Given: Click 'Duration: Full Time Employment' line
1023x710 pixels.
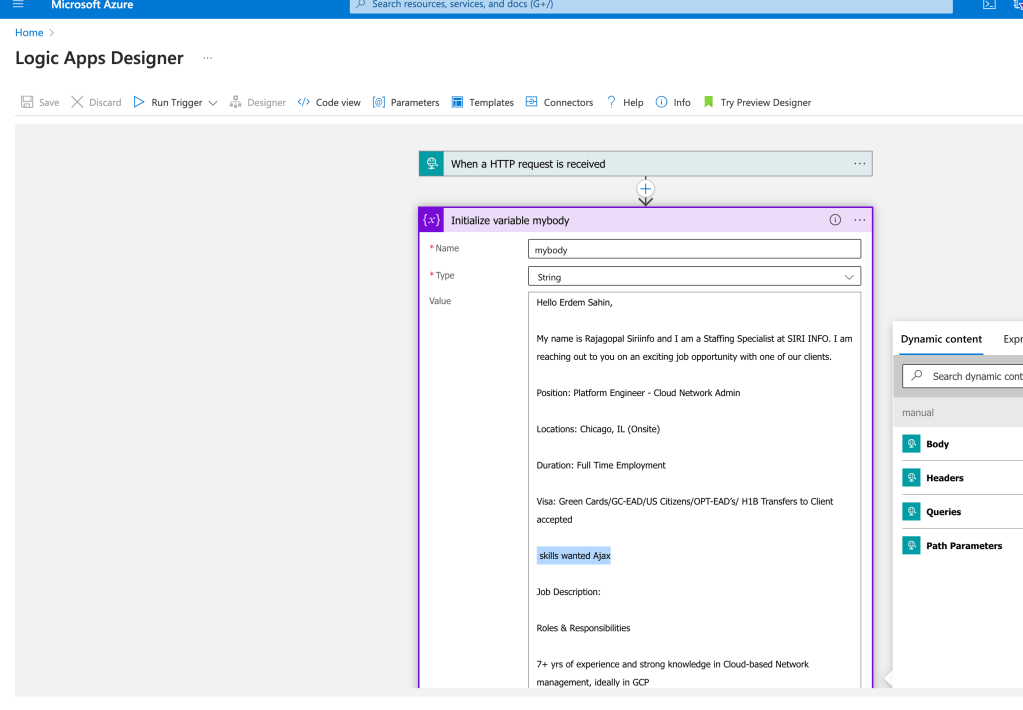Looking at the screenshot, I should pos(601,465).
